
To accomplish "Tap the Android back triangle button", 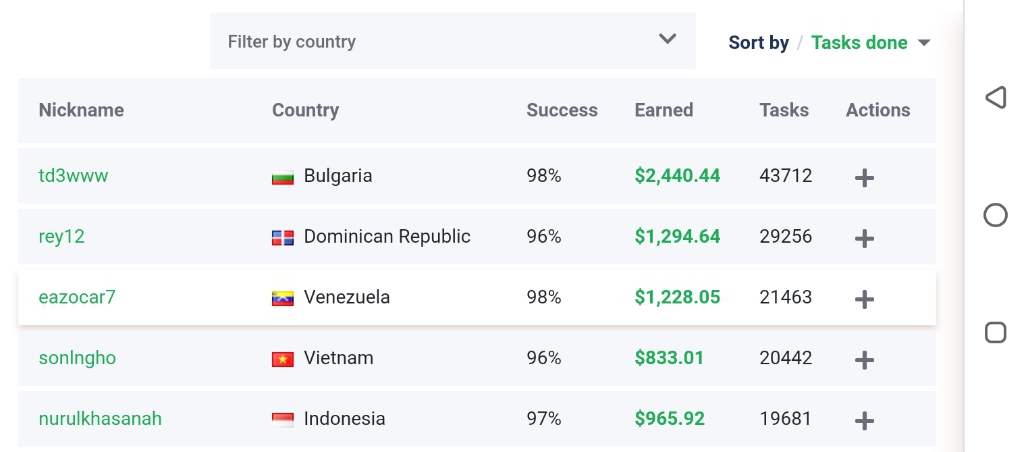I will (995, 97).
